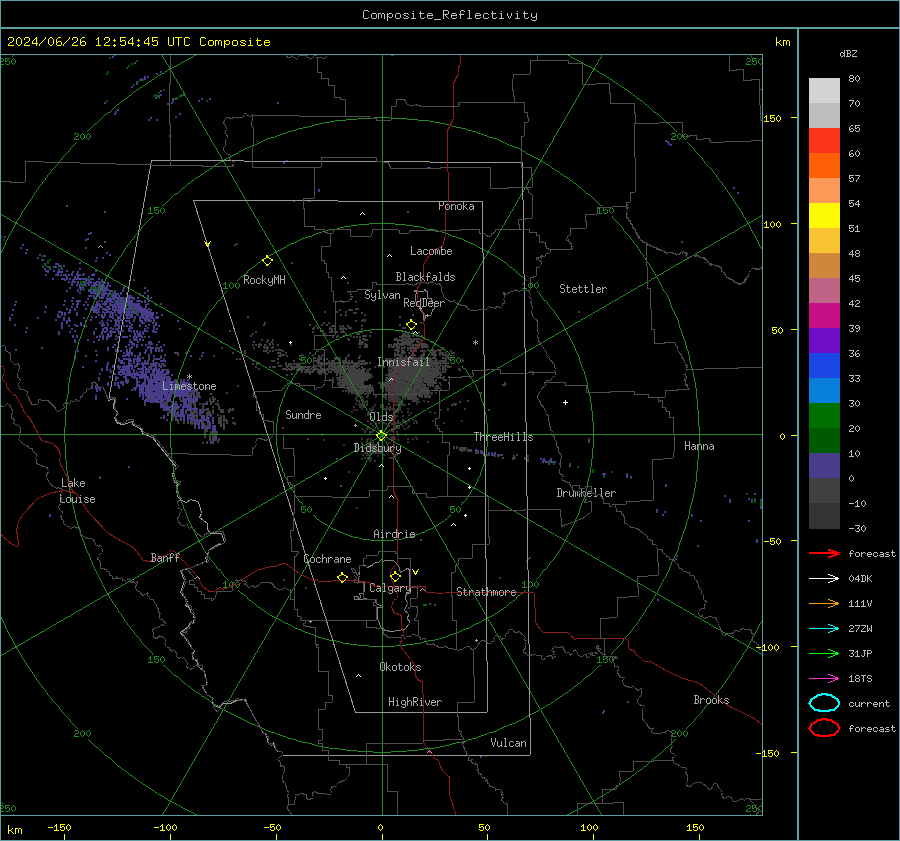
Task: Click the Vulcan town label
Action: coord(509,743)
